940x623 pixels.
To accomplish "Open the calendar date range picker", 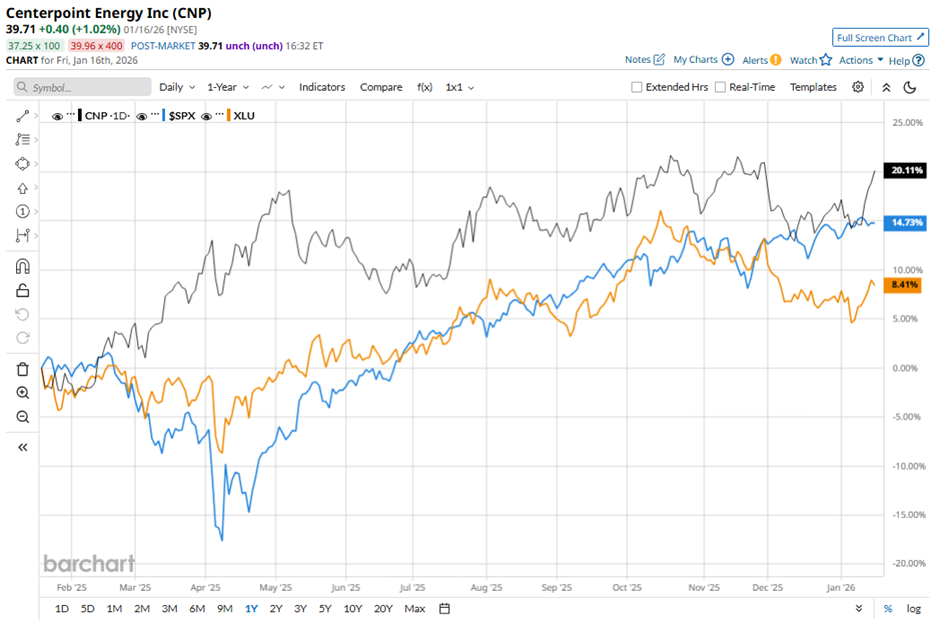I will tap(444, 609).
